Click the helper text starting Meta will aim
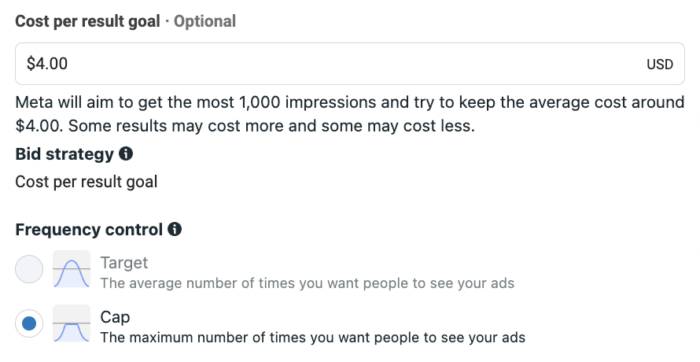Screen dimensions: 700x362 coord(350,114)
